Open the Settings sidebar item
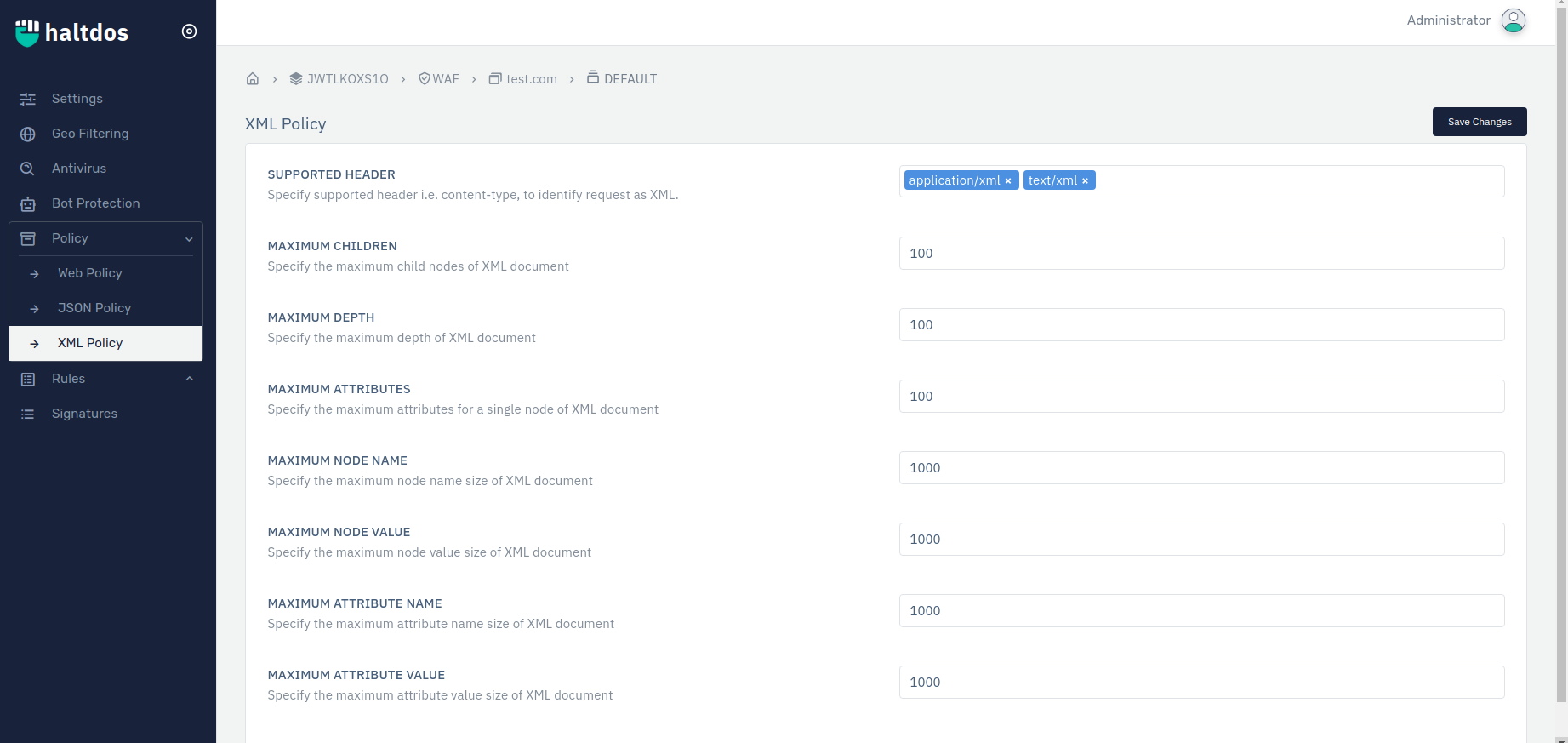 77,99
